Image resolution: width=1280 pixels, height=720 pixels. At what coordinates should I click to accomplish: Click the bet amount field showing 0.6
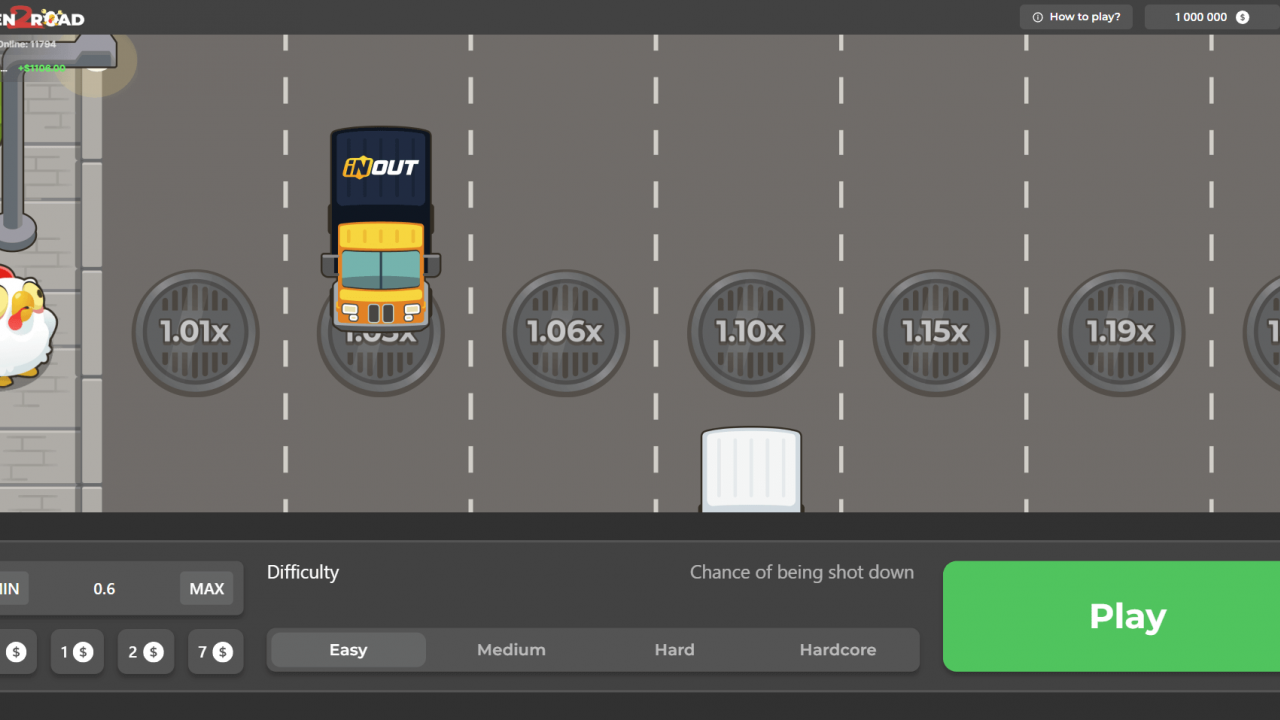104,589
